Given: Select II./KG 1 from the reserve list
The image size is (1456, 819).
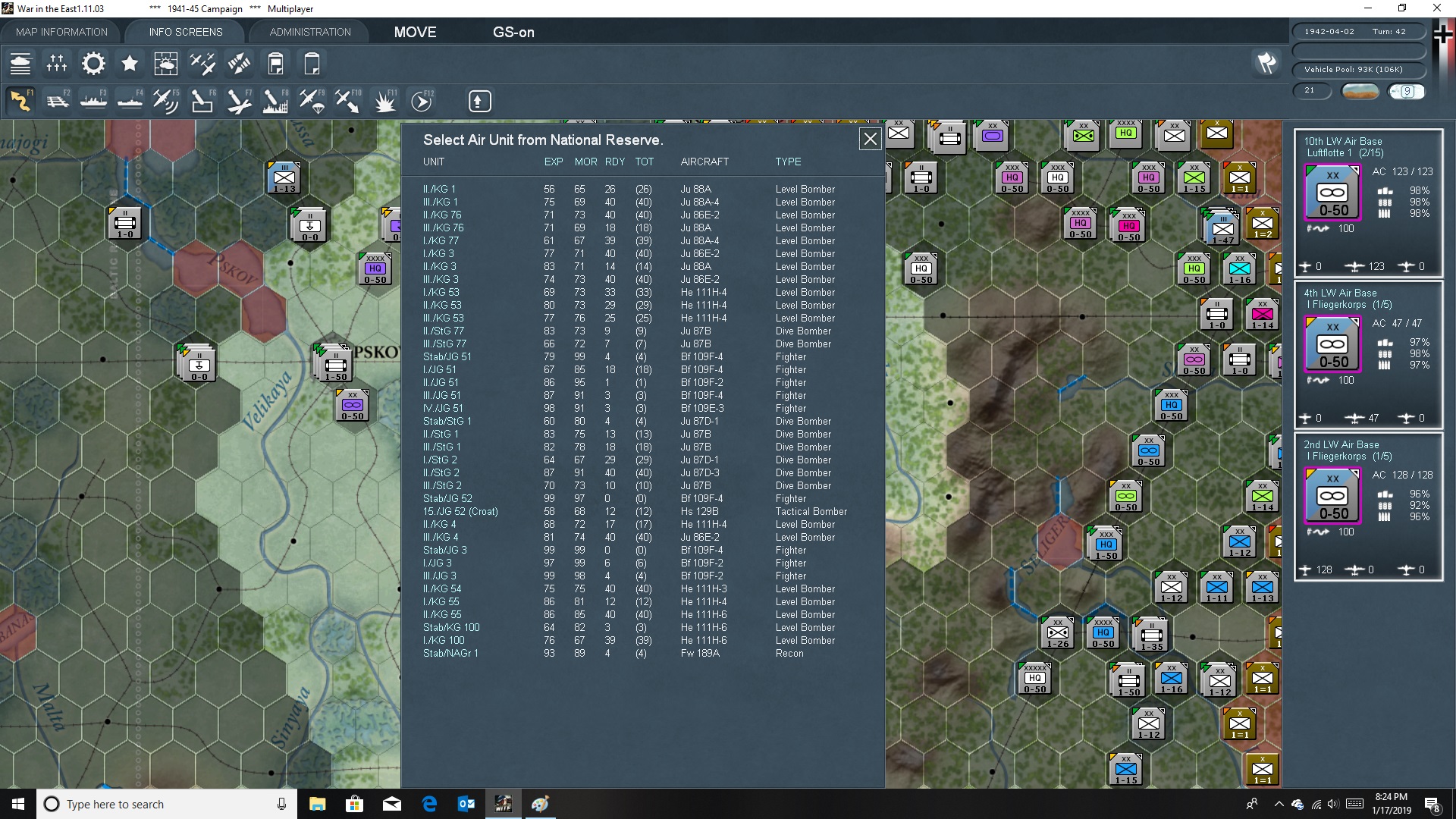Looking at the screenshot, I should [x=440, y=190].
